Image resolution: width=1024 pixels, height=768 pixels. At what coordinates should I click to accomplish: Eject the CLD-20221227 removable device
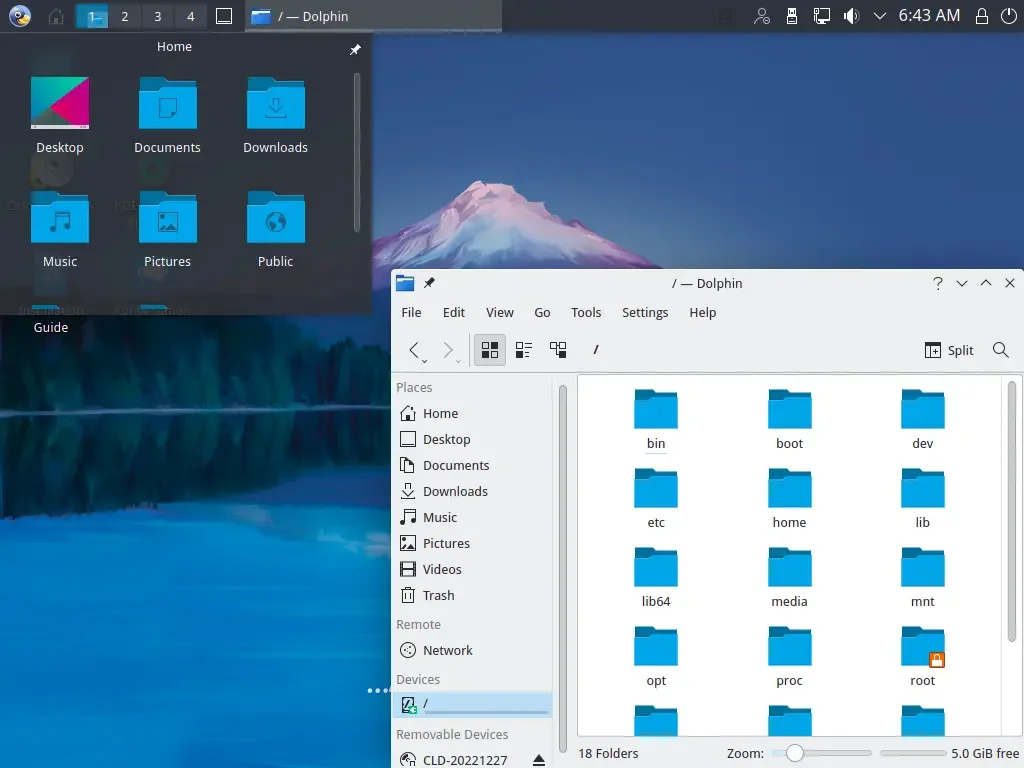tap(539, 760)
